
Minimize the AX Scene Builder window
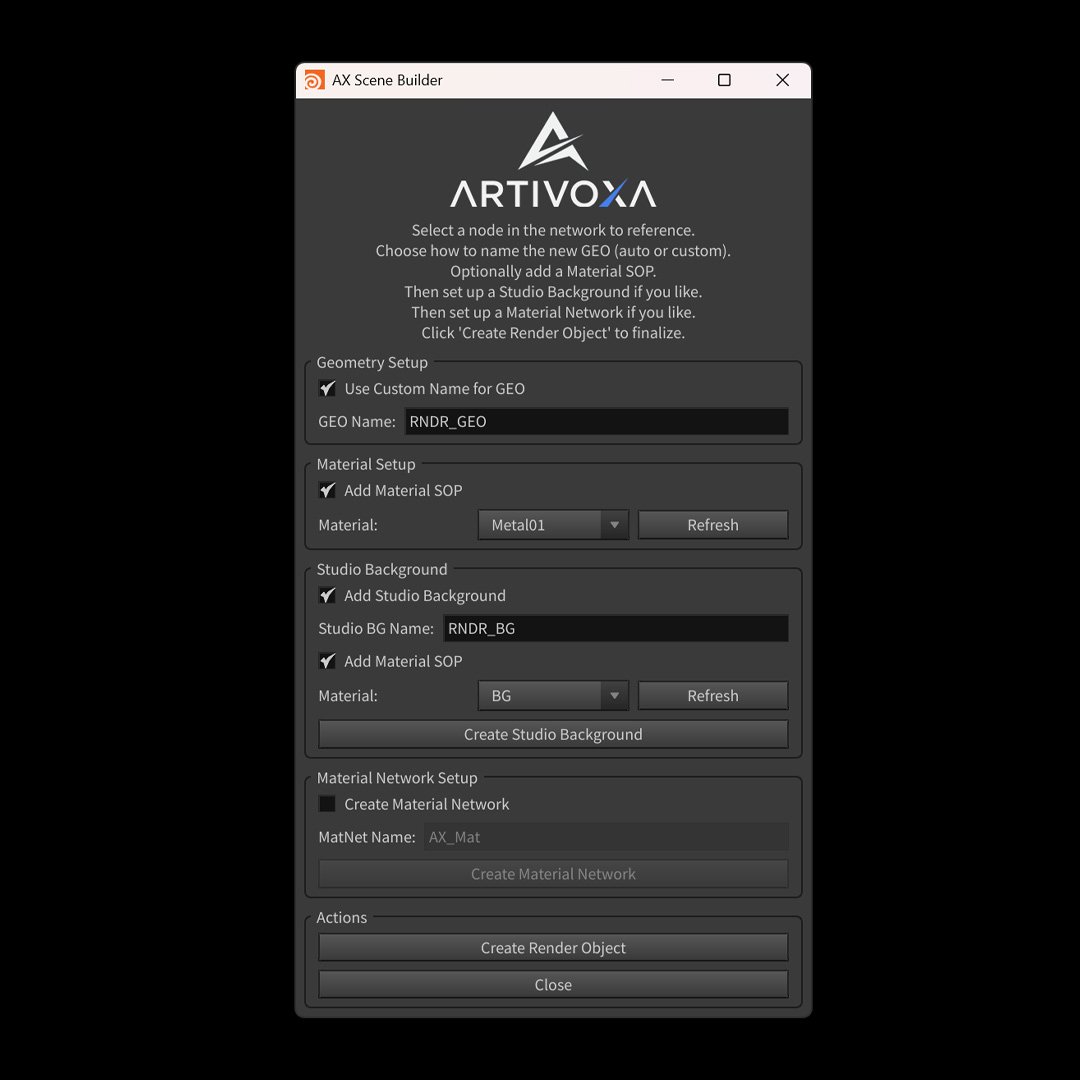(x=667, y=80)
